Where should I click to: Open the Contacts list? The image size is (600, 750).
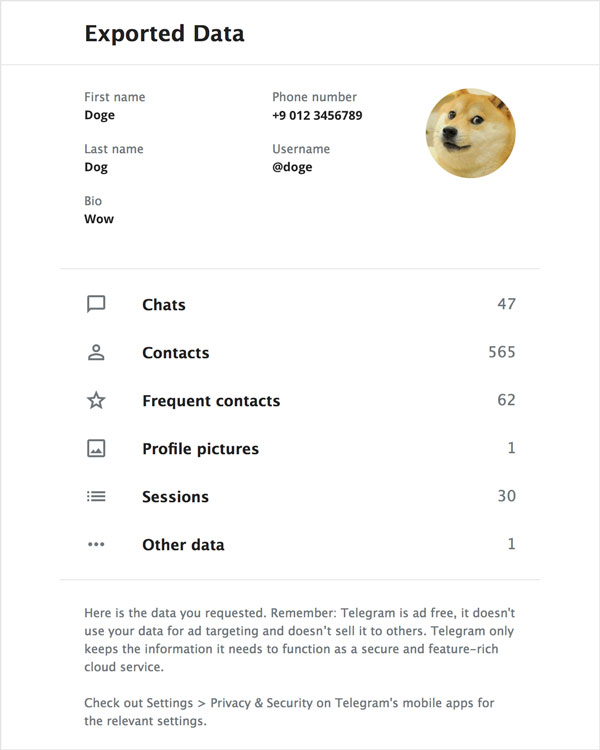coord(176,353)
